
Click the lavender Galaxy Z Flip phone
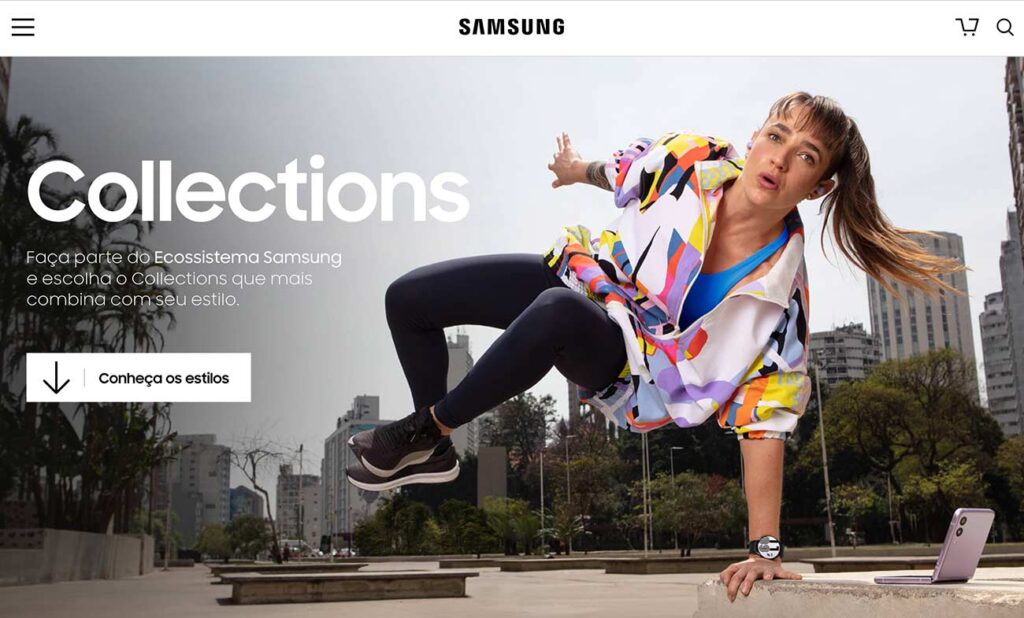pyautogui.click(x=940, y=546)
